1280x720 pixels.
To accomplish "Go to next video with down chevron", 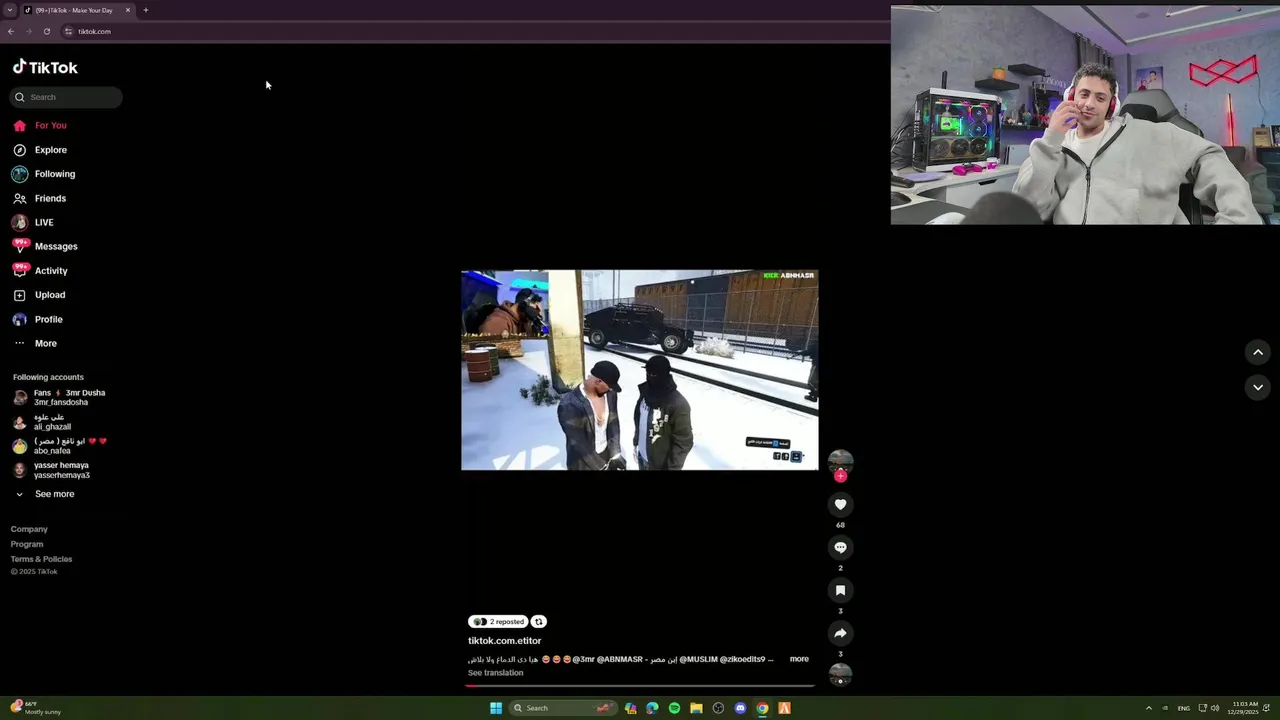I will point(1258,387).
